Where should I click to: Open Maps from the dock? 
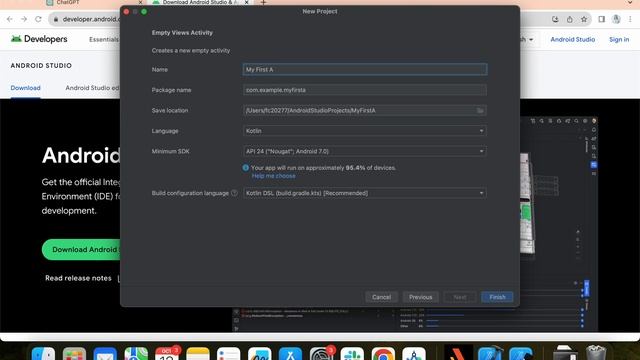click(136, 353)
